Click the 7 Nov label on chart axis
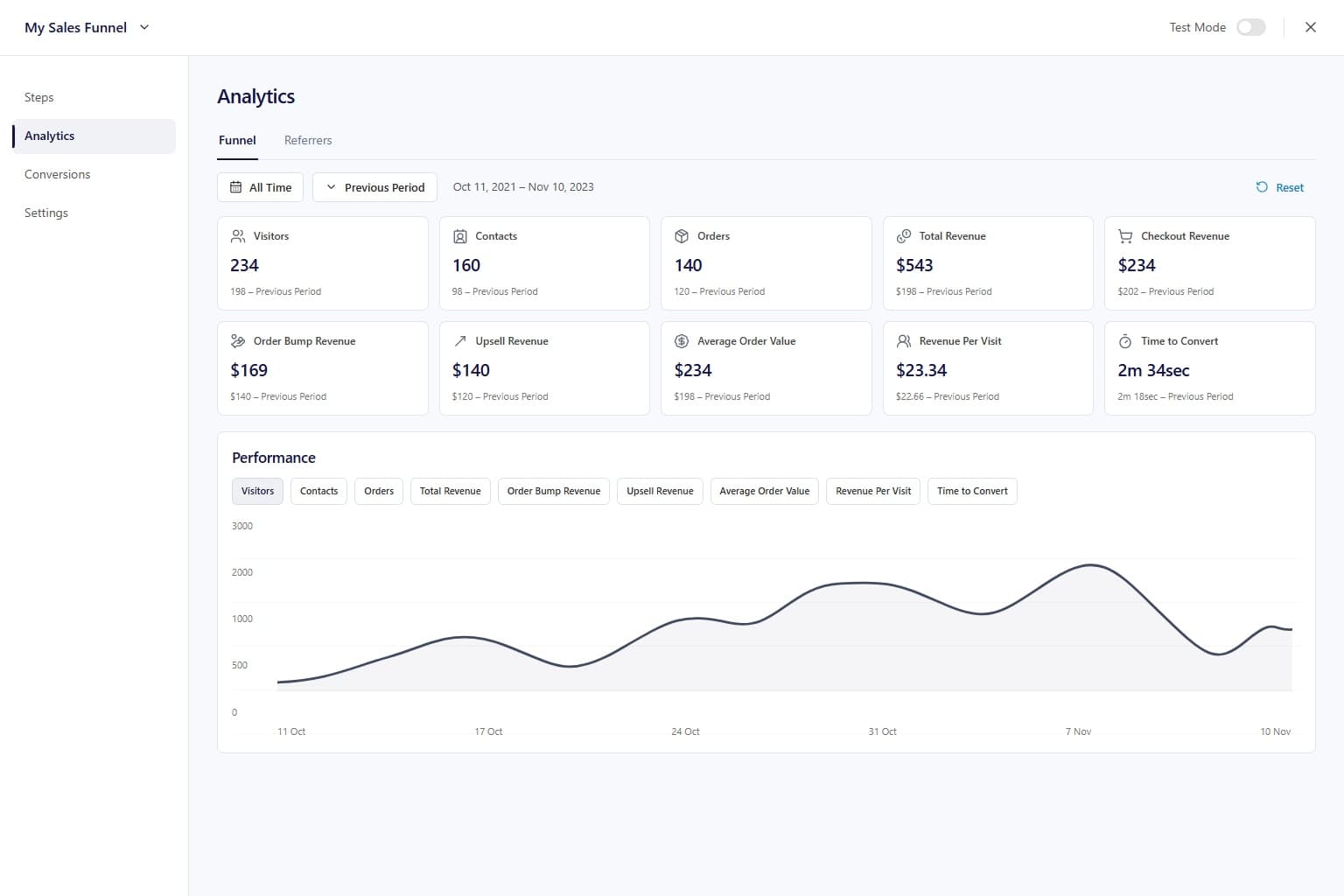The image size is (1344, 896). tap(1078, 731)
